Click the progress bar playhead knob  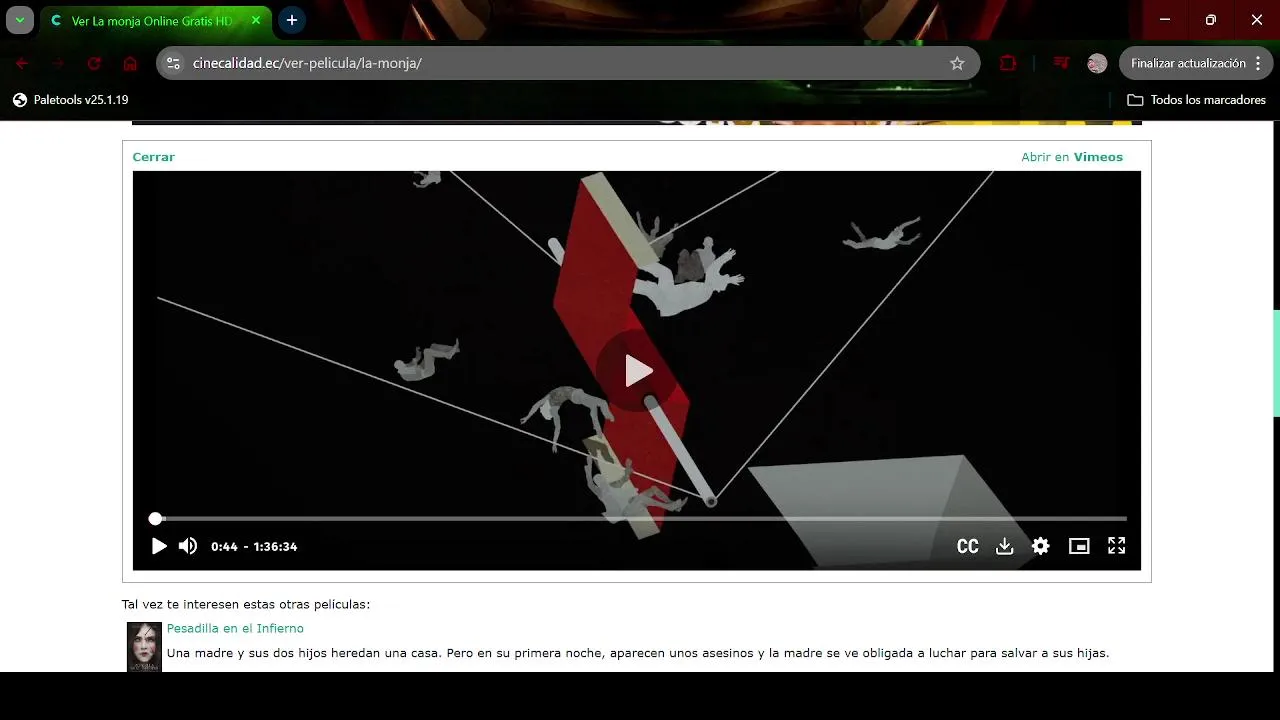click(x=155, y=518)
